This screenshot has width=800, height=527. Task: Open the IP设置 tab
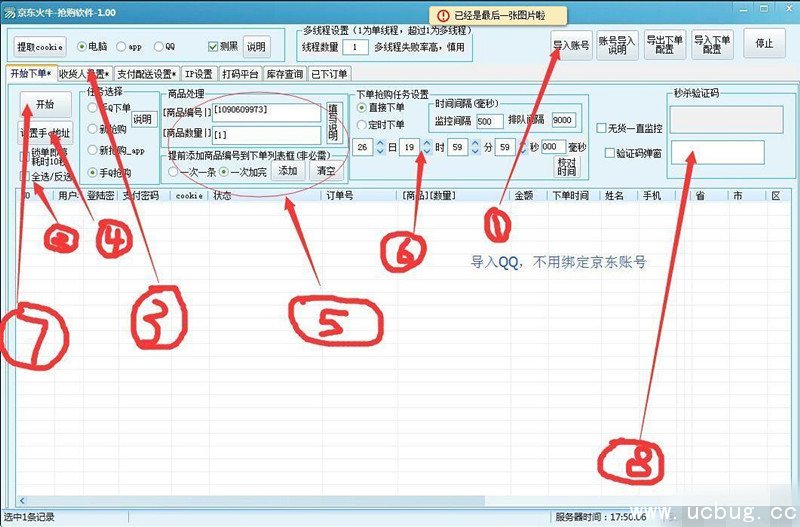coord(198,73)
